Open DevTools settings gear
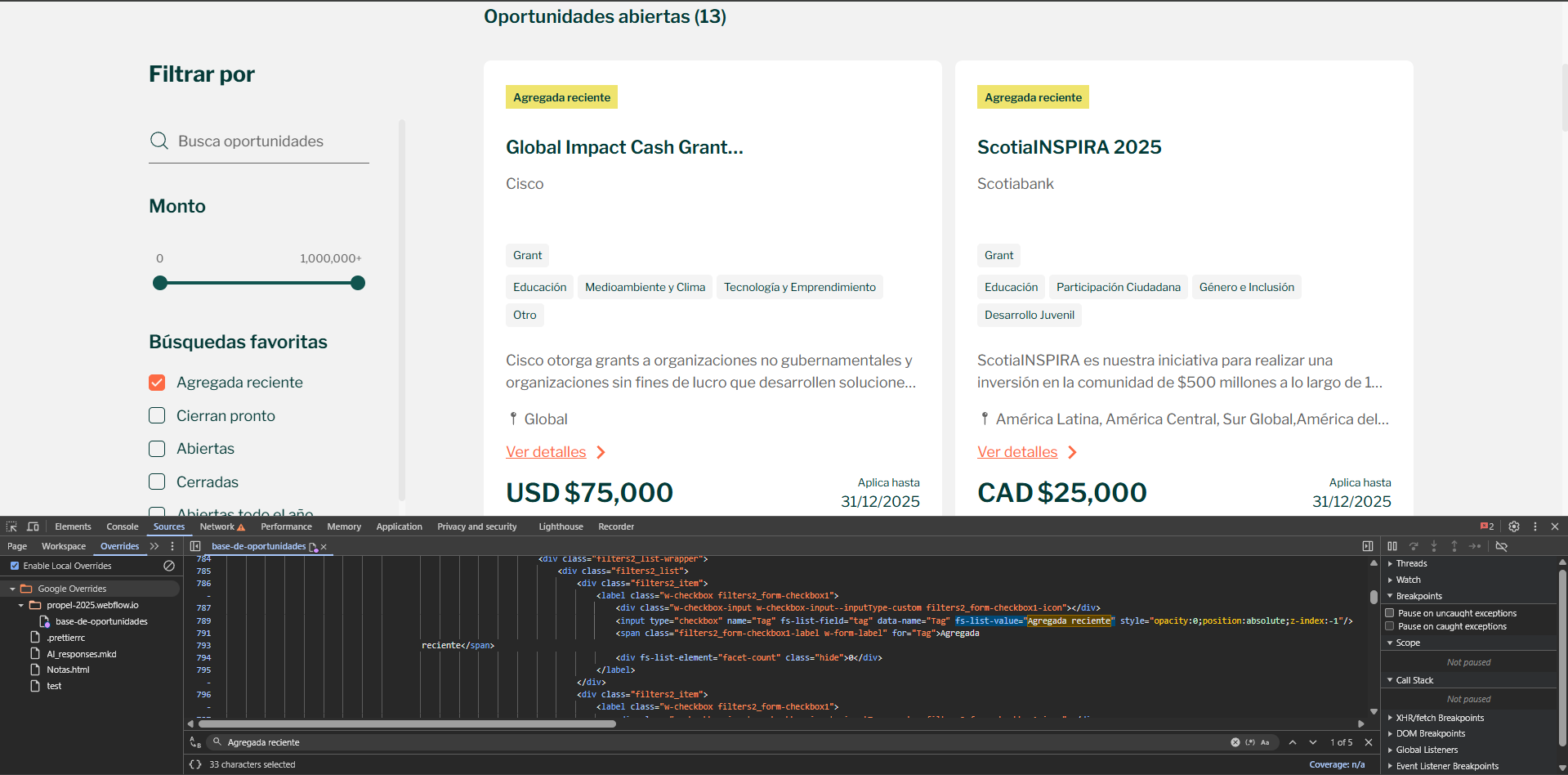 tap(1514, 526)
